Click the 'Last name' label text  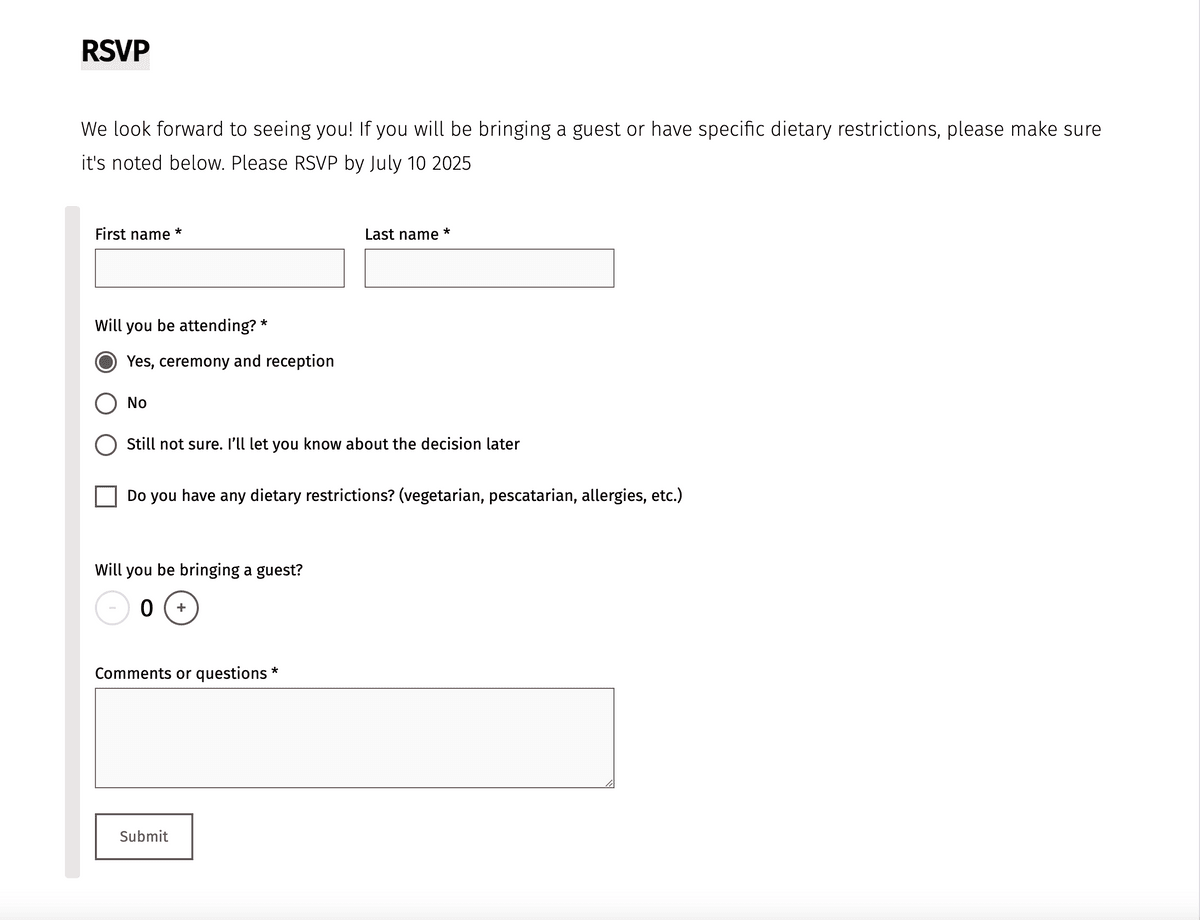pos(402,234)
